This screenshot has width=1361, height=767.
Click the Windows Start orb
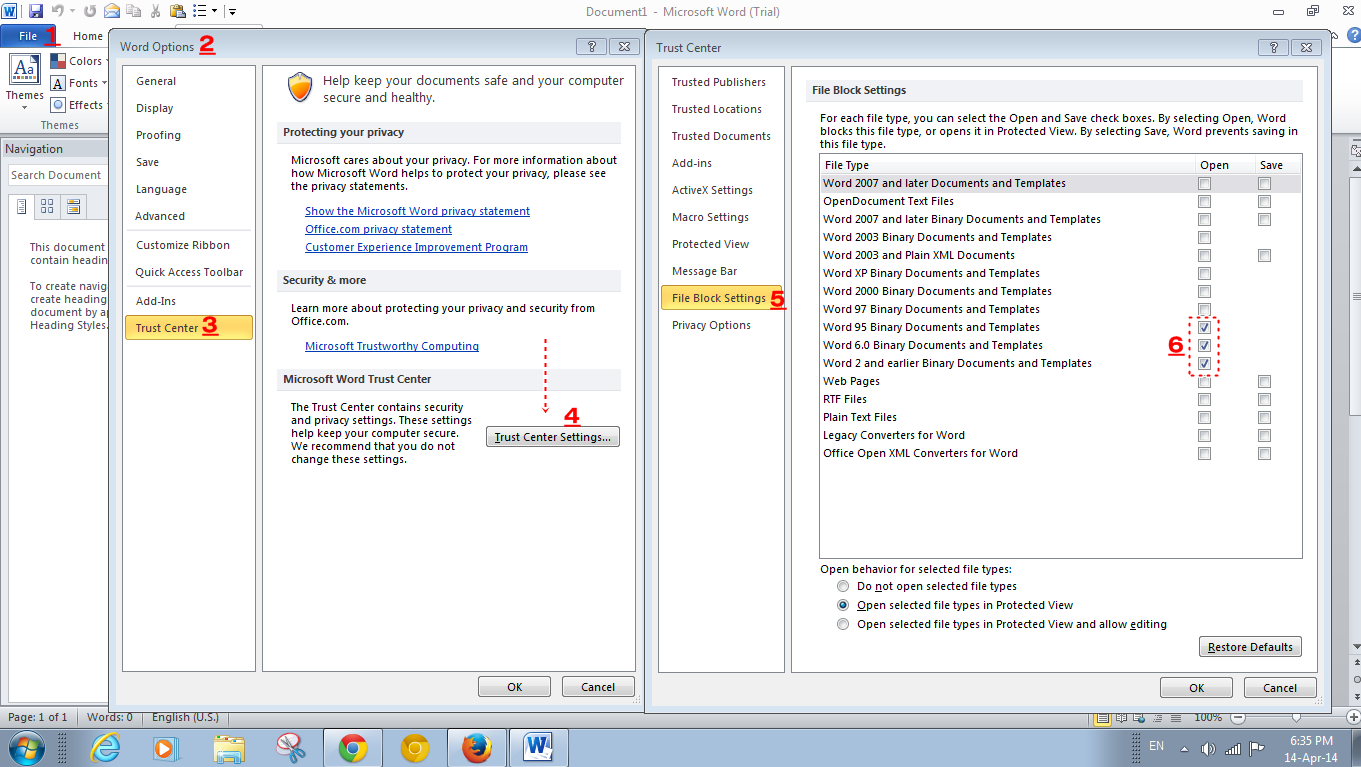point(27,747)
